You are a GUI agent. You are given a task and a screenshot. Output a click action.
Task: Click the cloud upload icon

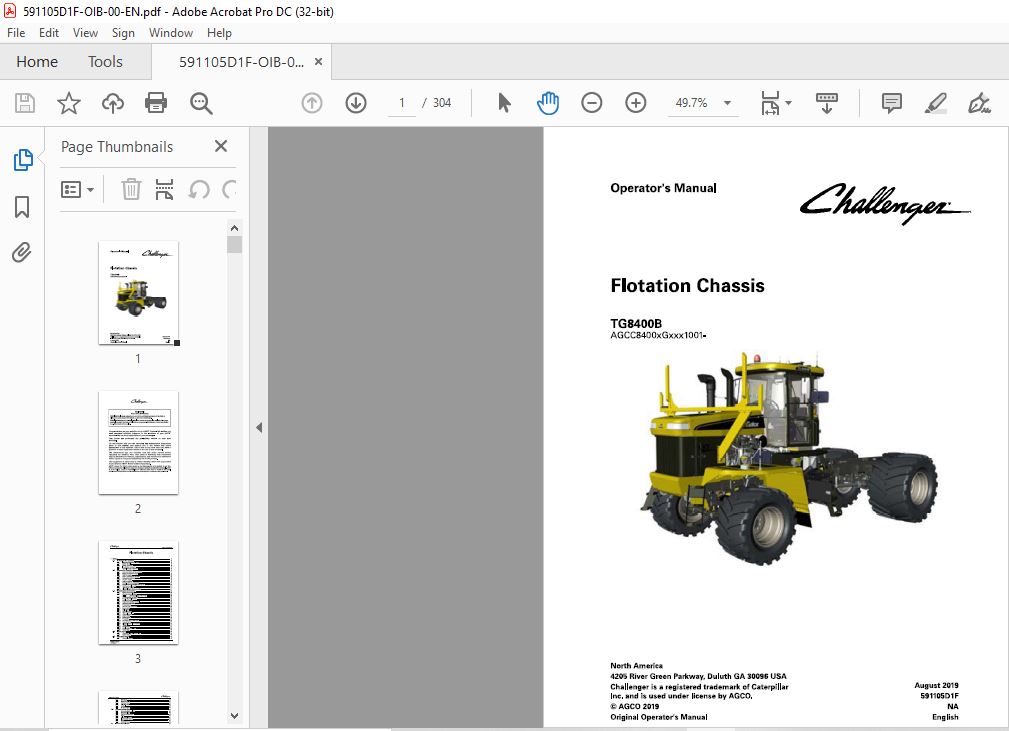click(113, 103)
